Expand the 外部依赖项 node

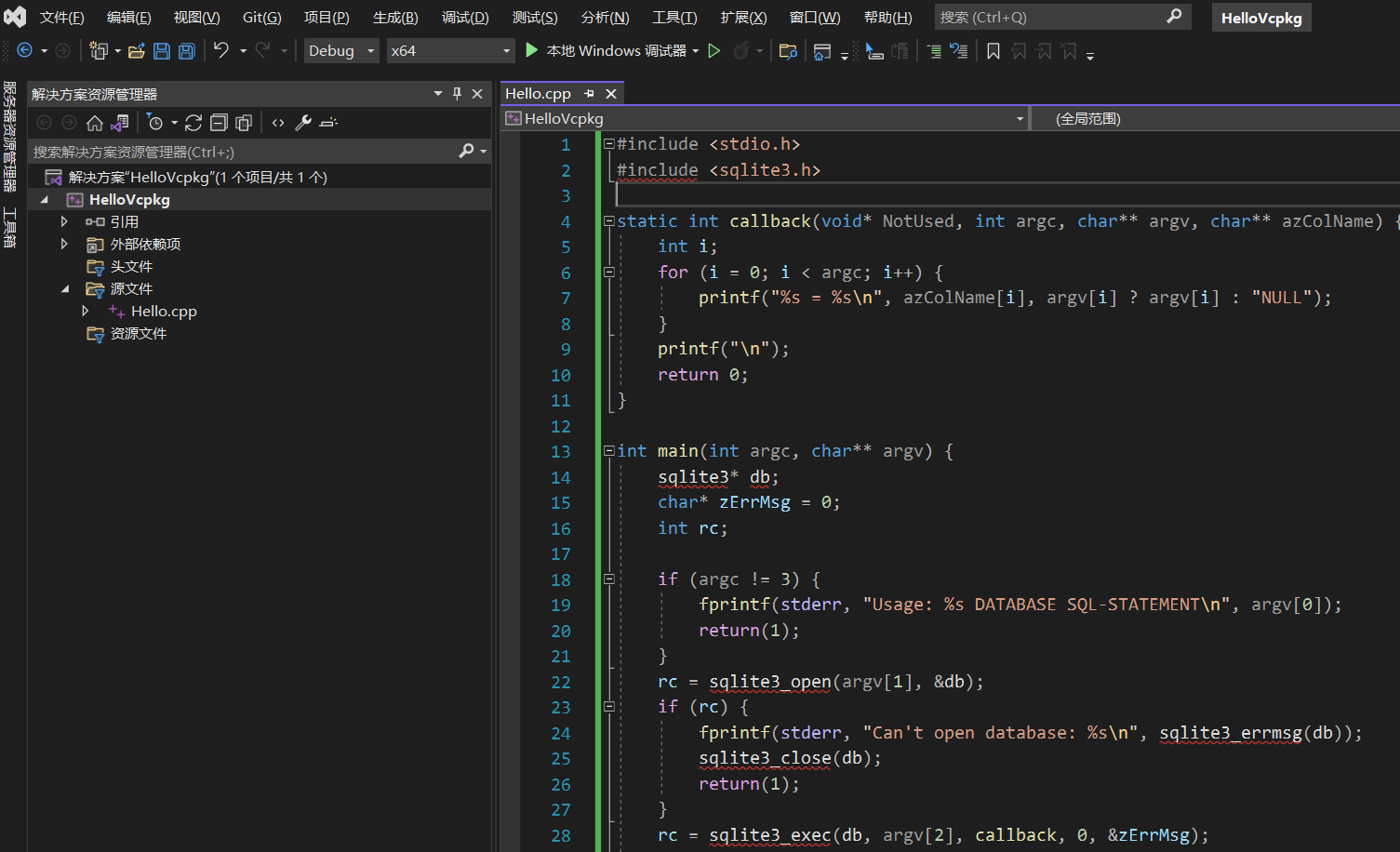tap(64, 244)
